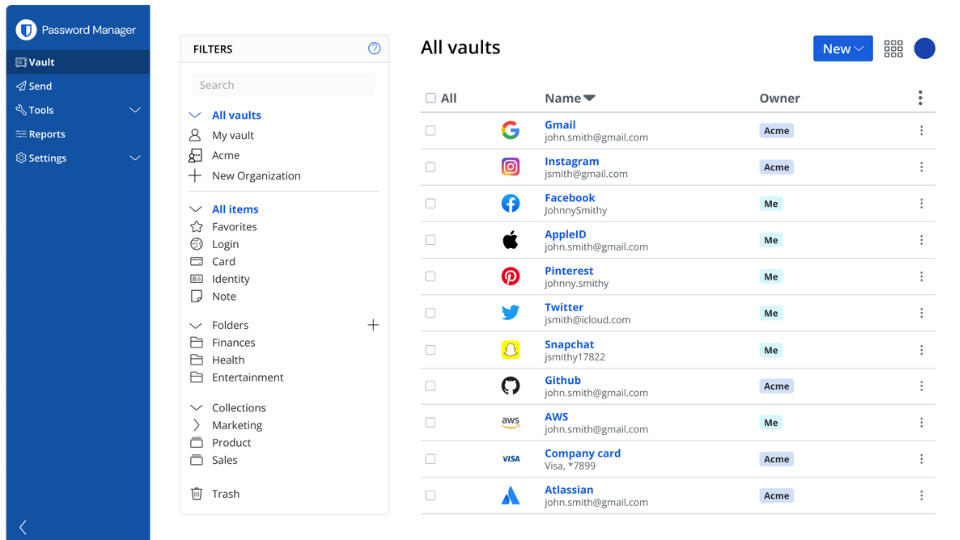The width and height of the screenshot is (960, 540).
Task: Tick the checkbox next to Instagram
Action: pos(431,167)
